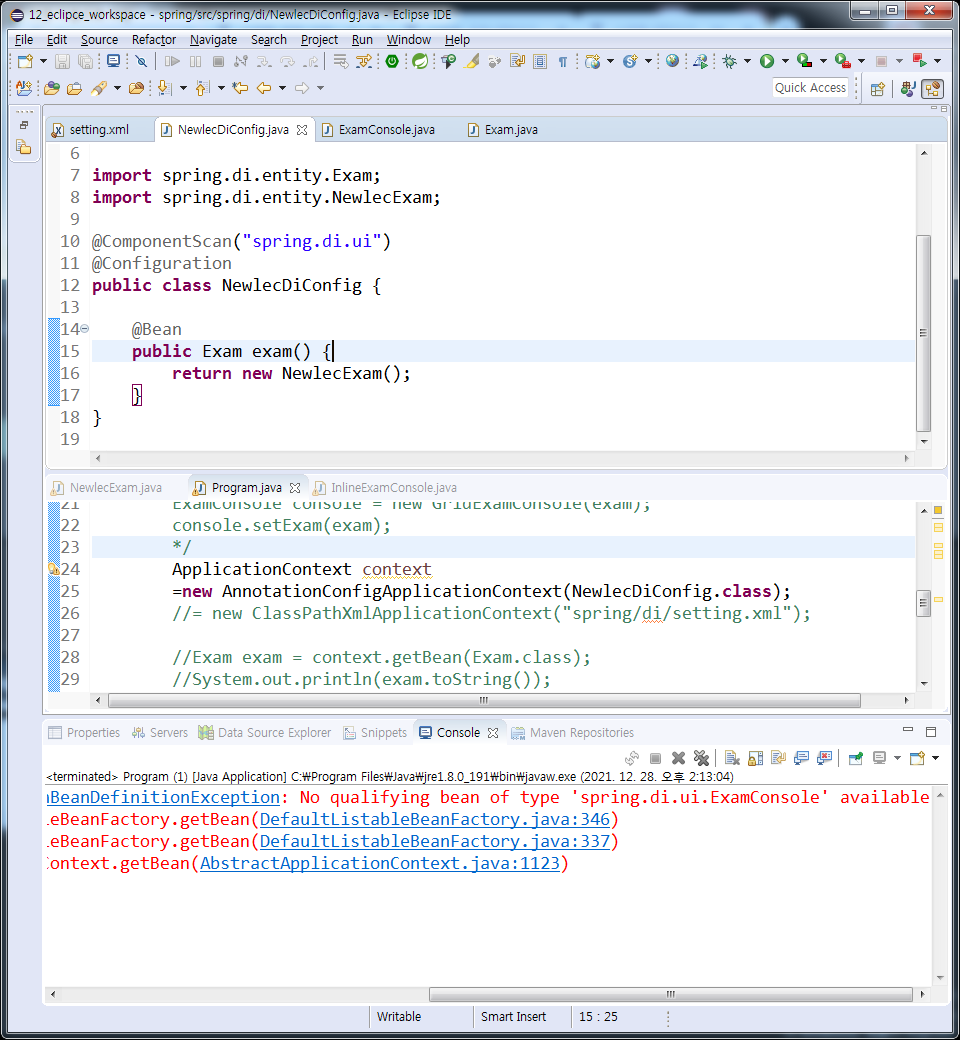Open the Navigate menu
960x1040 pixels.
coord(214,40)
